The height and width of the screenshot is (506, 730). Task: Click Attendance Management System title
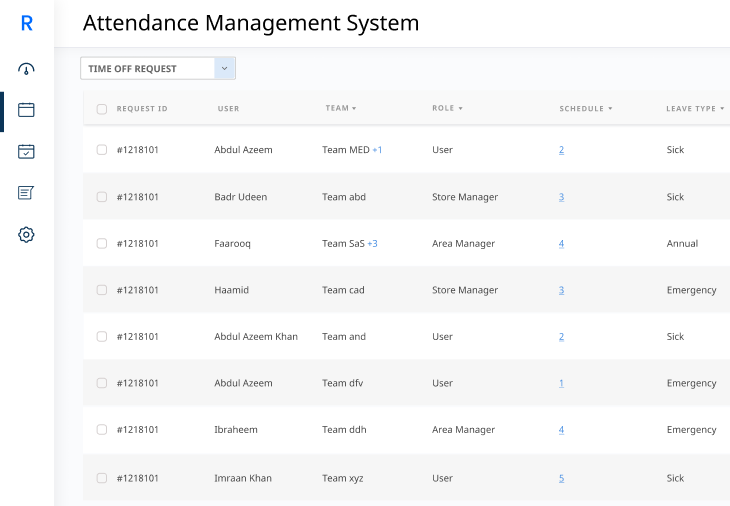251,23
